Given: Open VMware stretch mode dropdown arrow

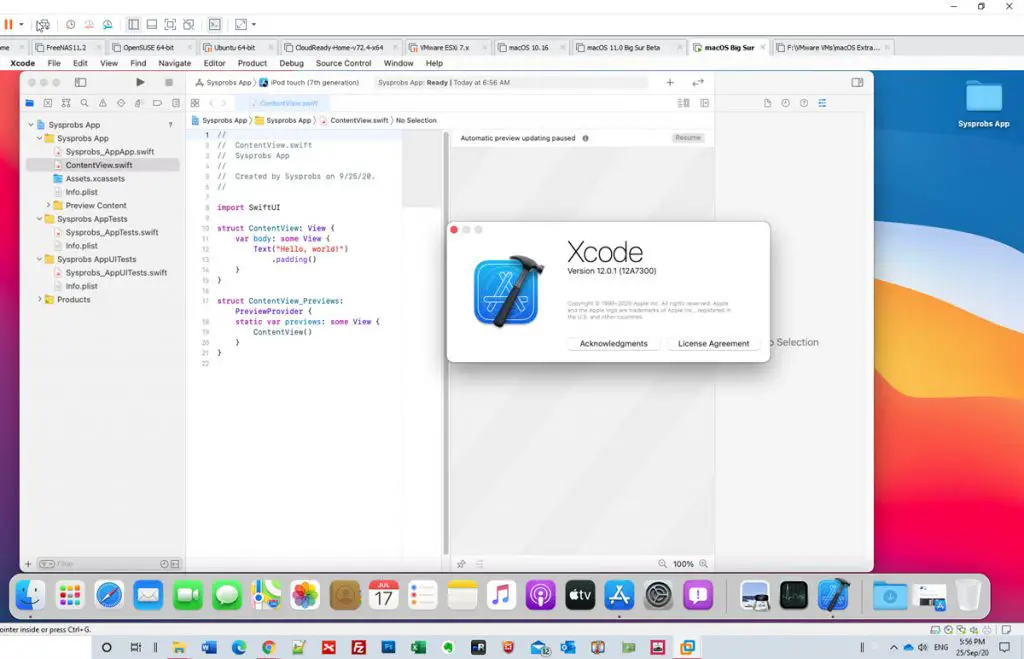Looking at the screenshot, I should tap(254, 25).
